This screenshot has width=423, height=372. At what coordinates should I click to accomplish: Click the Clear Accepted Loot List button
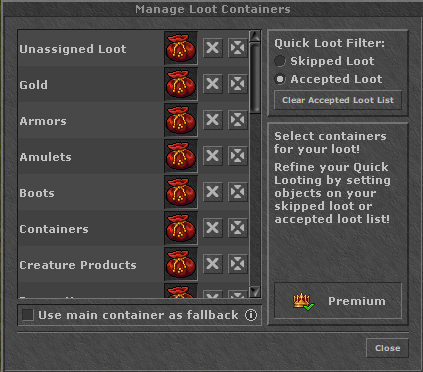point(338,100)
